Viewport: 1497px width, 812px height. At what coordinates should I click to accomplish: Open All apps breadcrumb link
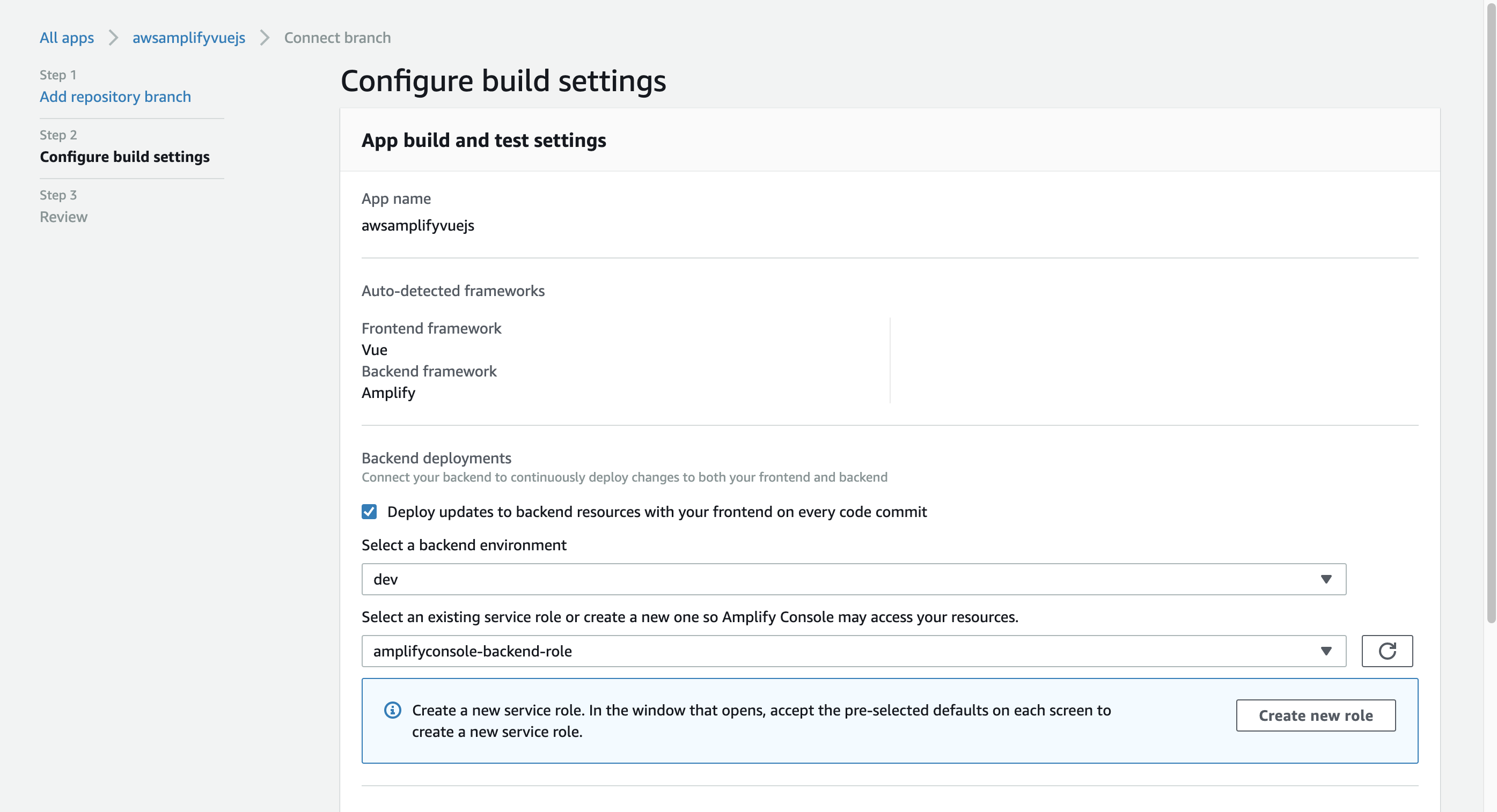coord(66,38)
